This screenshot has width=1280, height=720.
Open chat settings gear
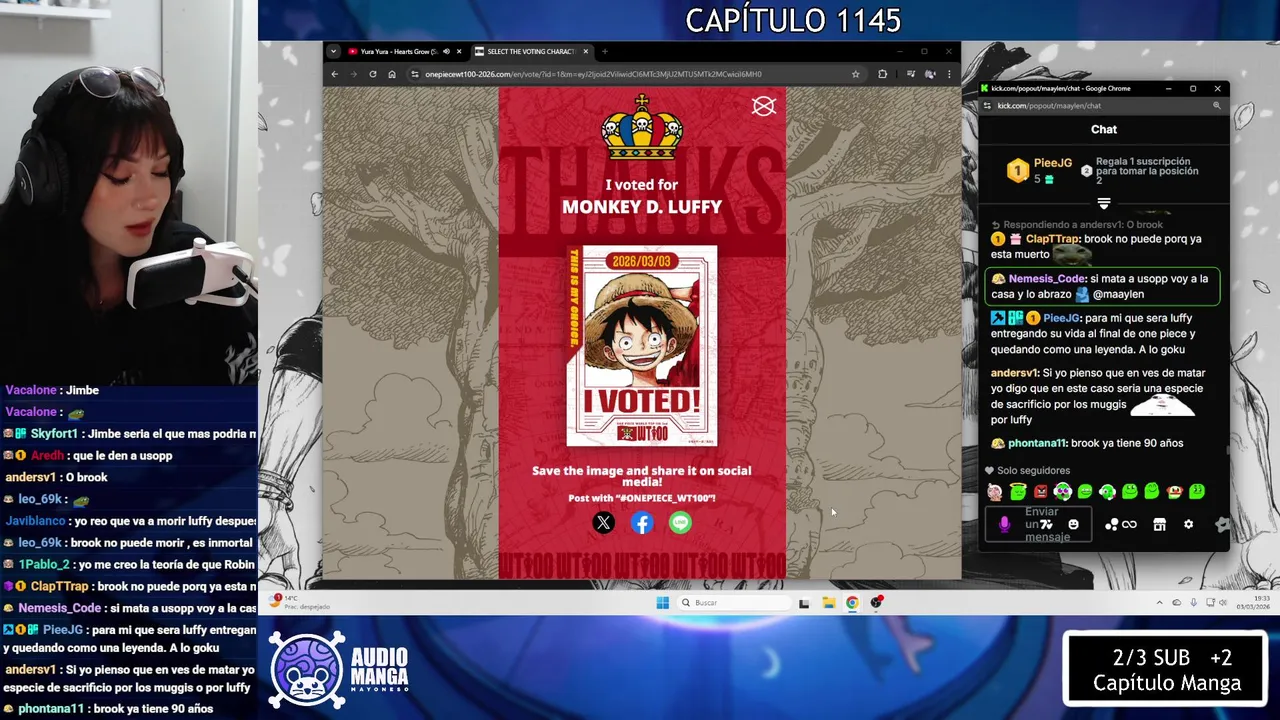tap(1188, 524)
